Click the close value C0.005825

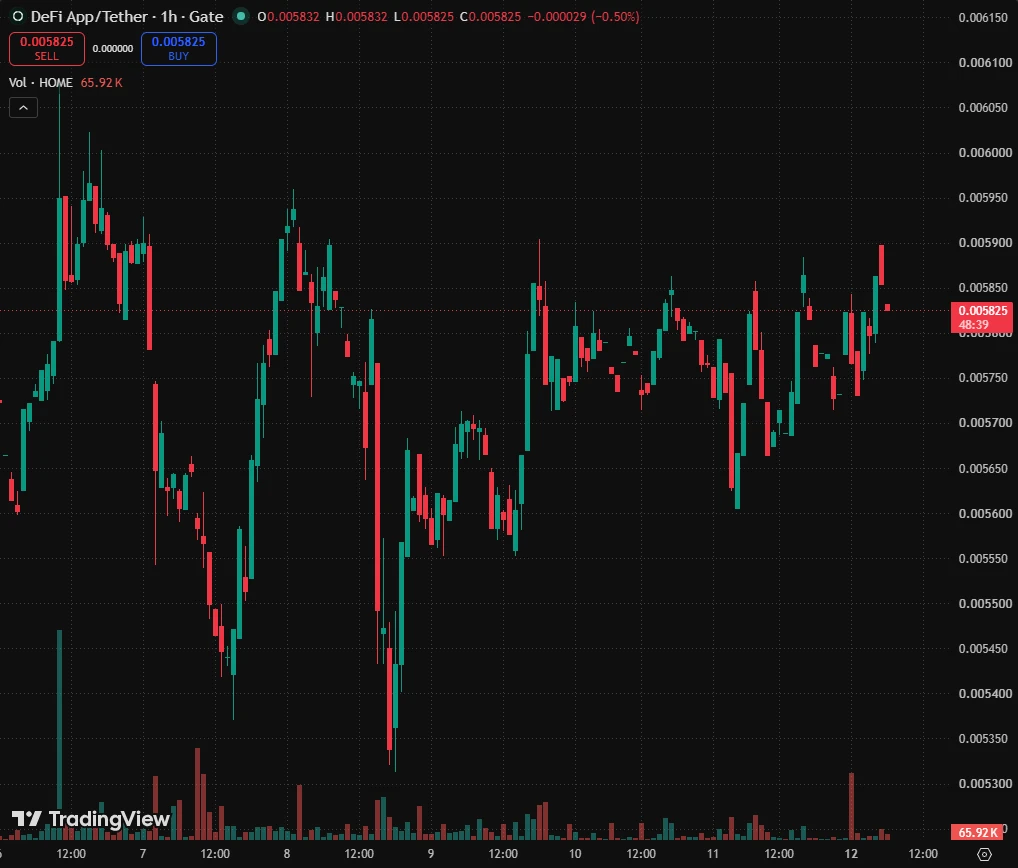pyautogui.click(x=490, y=17)
